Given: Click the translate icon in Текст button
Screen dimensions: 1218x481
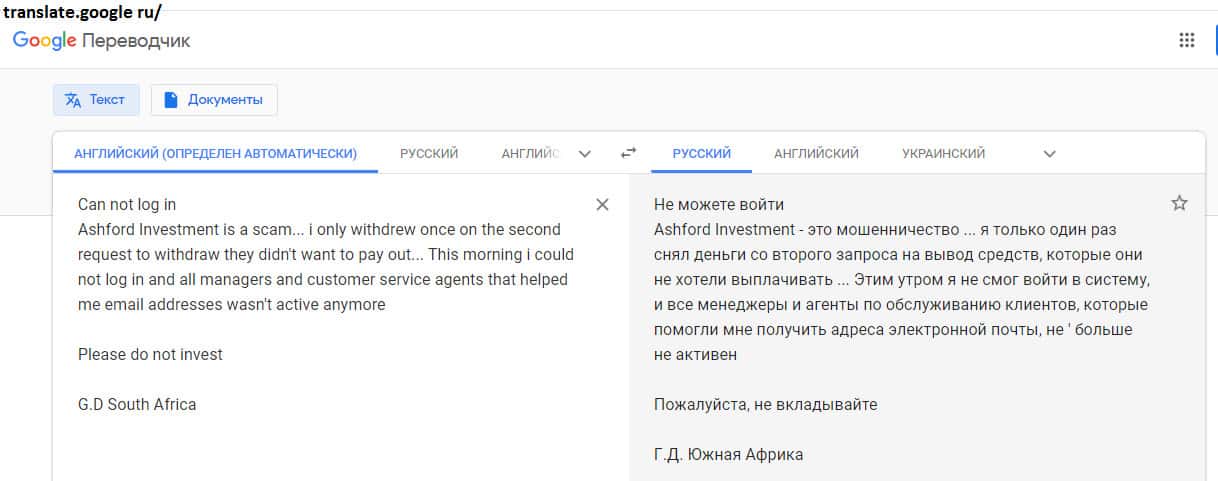Looking at the screenshot, I should pyautogui.click(x=72, y=99).
